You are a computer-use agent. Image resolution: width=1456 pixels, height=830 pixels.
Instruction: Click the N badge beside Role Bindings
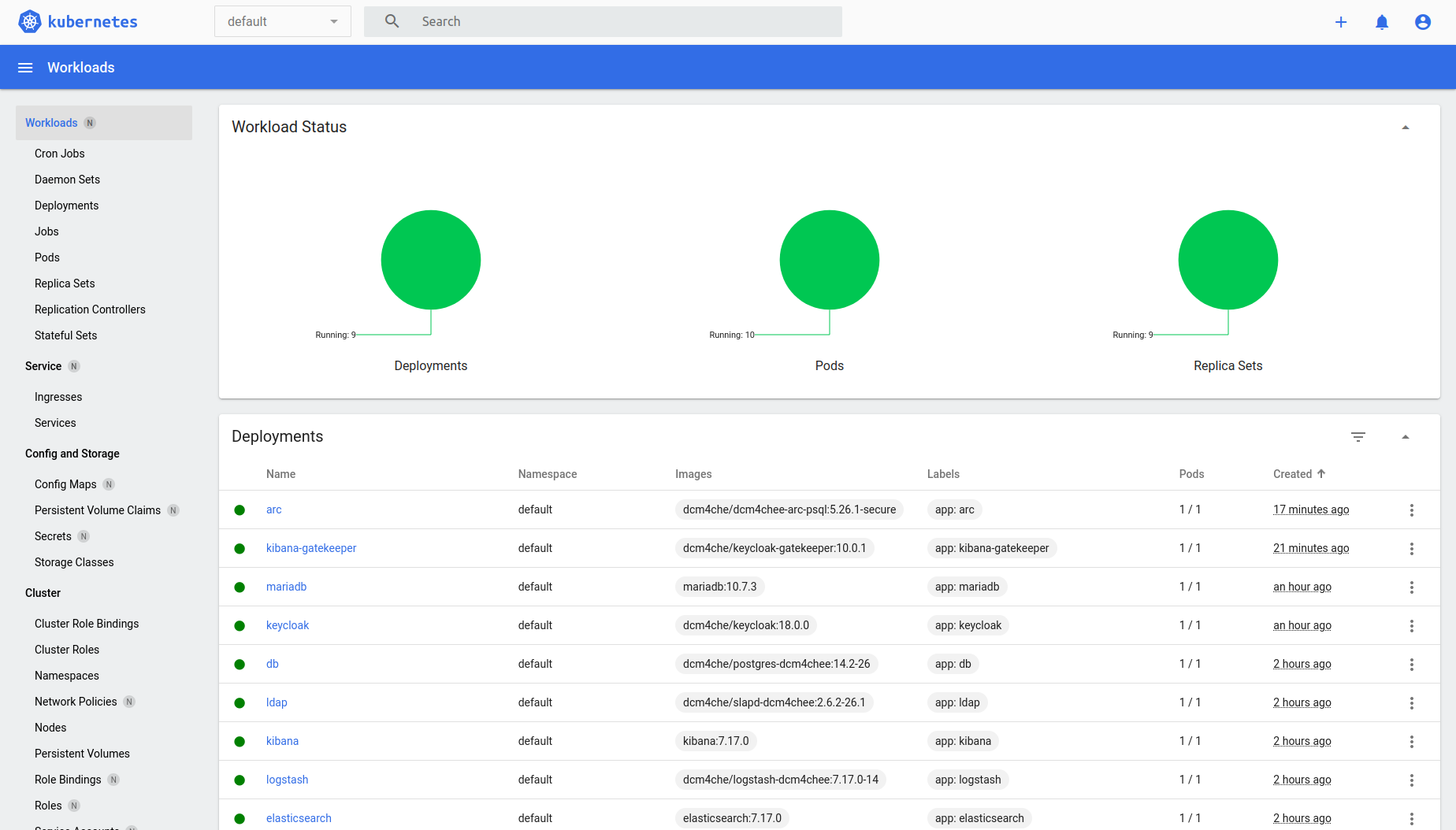coord(113,780)
